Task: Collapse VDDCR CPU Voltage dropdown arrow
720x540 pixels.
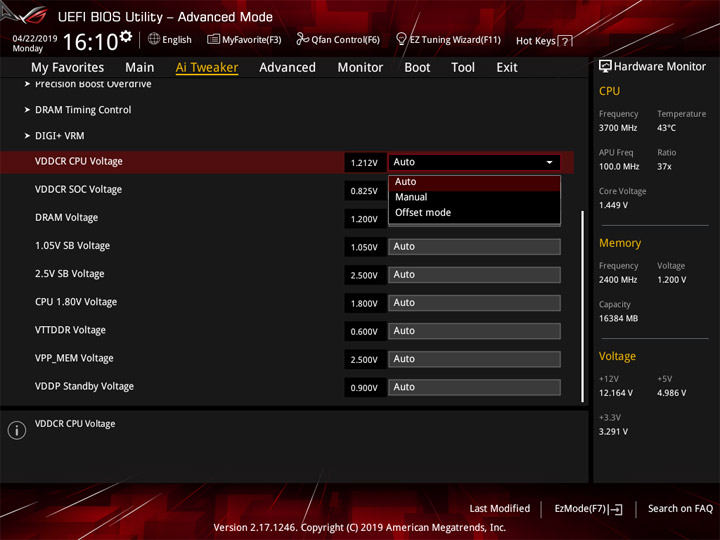Action: click(549, 162)
